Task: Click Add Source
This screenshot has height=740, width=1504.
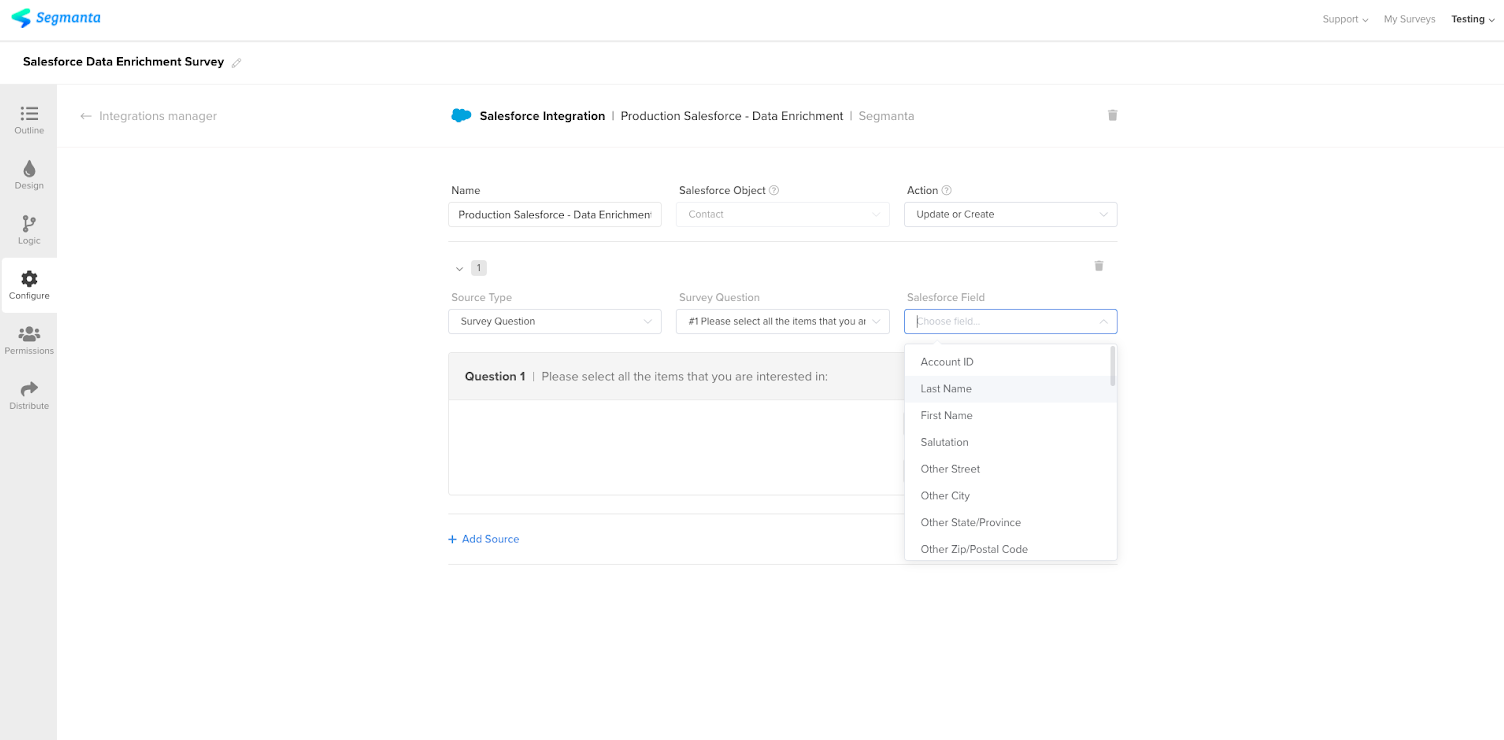Action: pyautogui.click(x=484, y=539)
